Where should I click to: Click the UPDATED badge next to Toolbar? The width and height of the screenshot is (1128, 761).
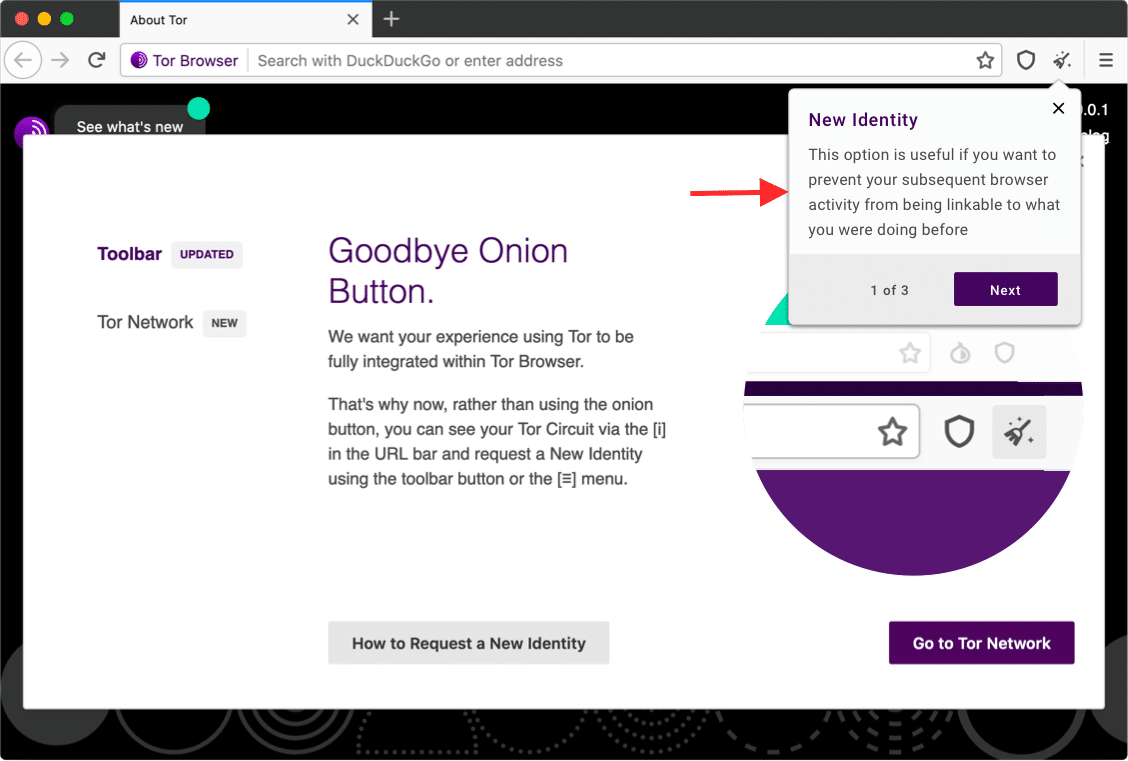click(x=206, y=254)
